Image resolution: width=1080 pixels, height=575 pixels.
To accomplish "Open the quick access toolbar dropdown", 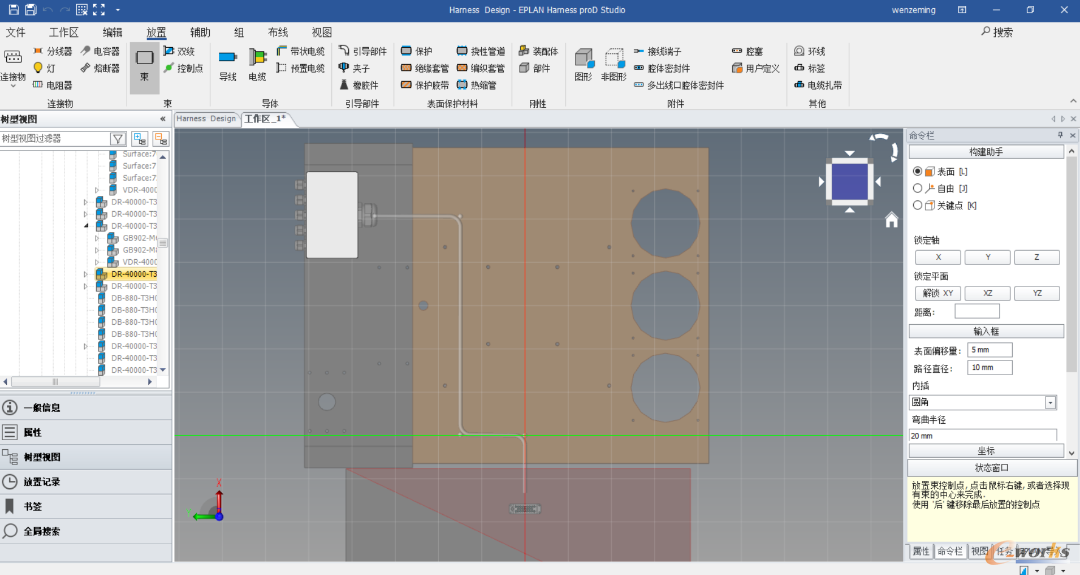I will 118,10.
